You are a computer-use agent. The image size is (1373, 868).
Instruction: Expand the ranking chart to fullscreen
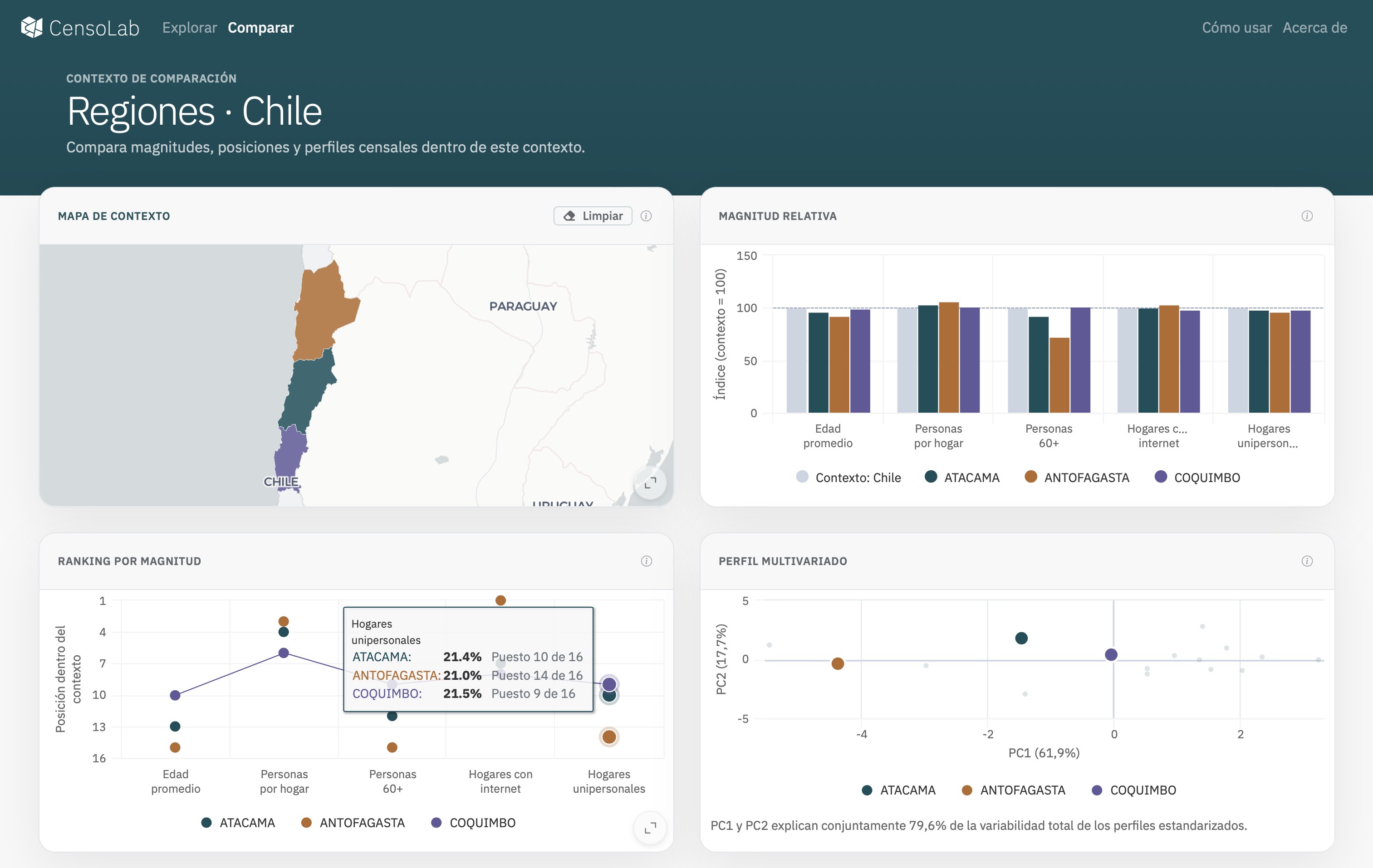click(650, 828)
